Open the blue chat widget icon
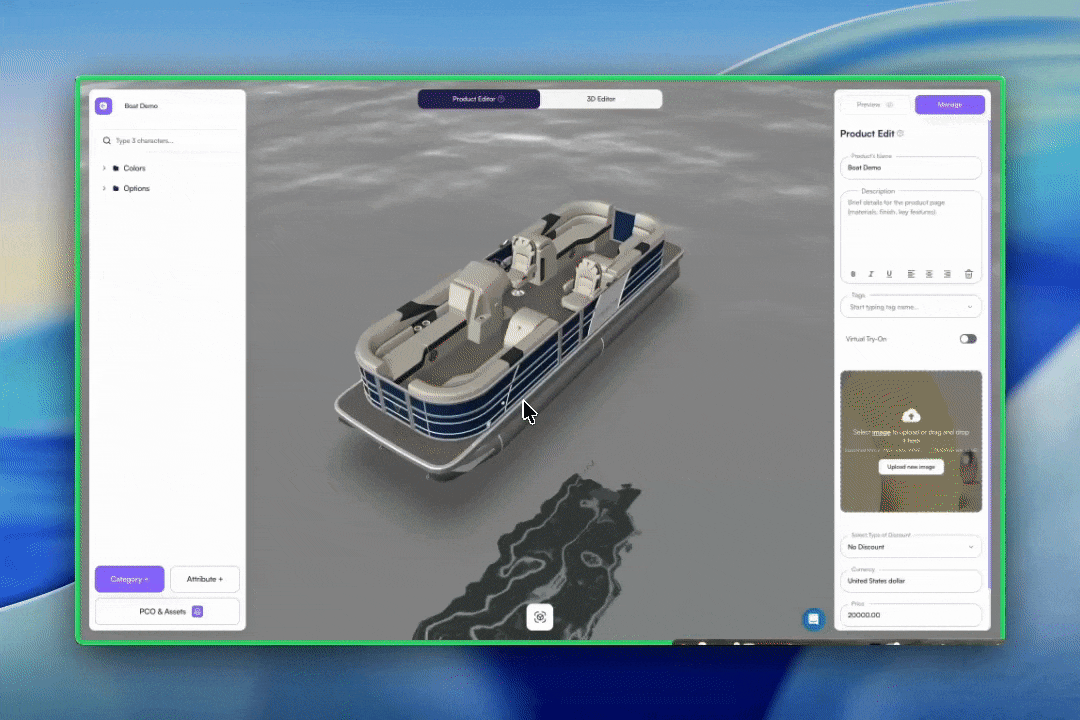The height and width of the screenshot is (720, 1080). click(x=813, y=619)
